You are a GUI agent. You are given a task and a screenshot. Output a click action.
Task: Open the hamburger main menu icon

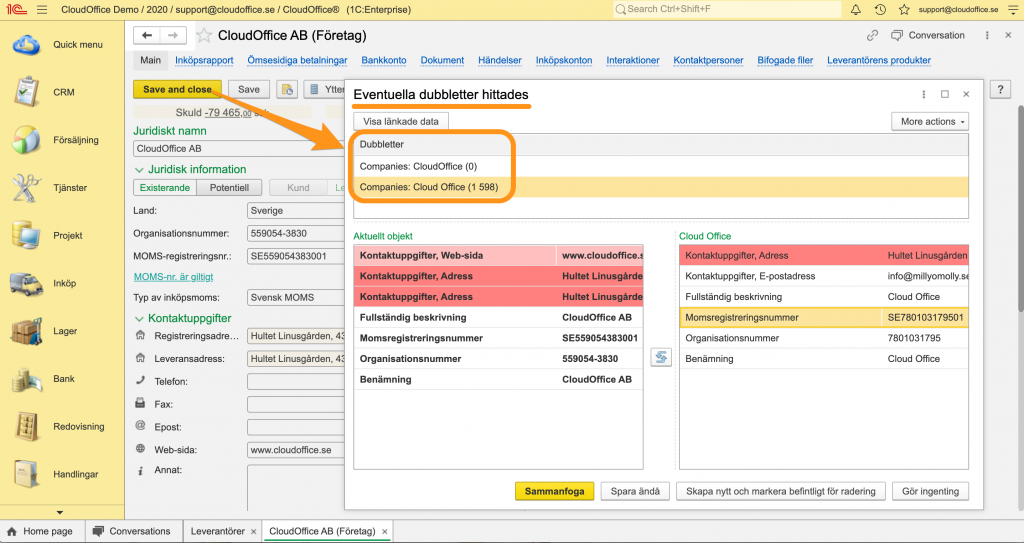42,10
